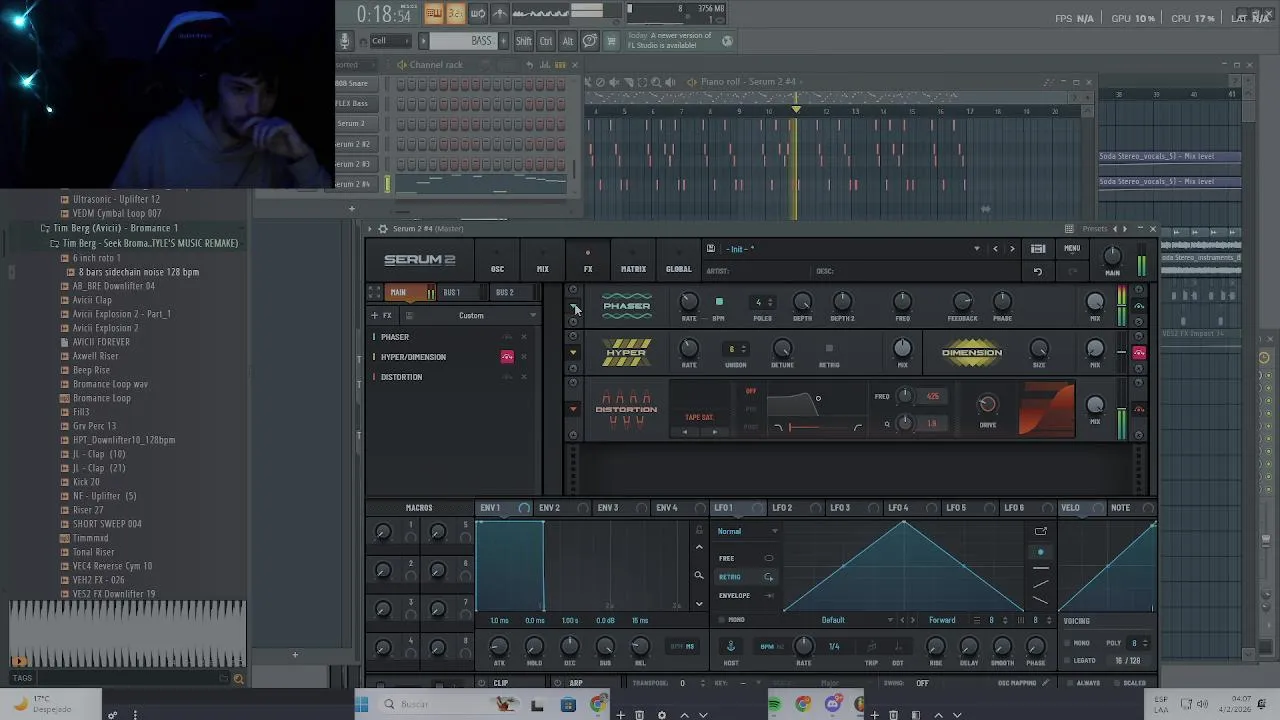Screen dimensions: 1280x720
Task: Enable the LEGATO checkbox
Action: click(1065, 661)
